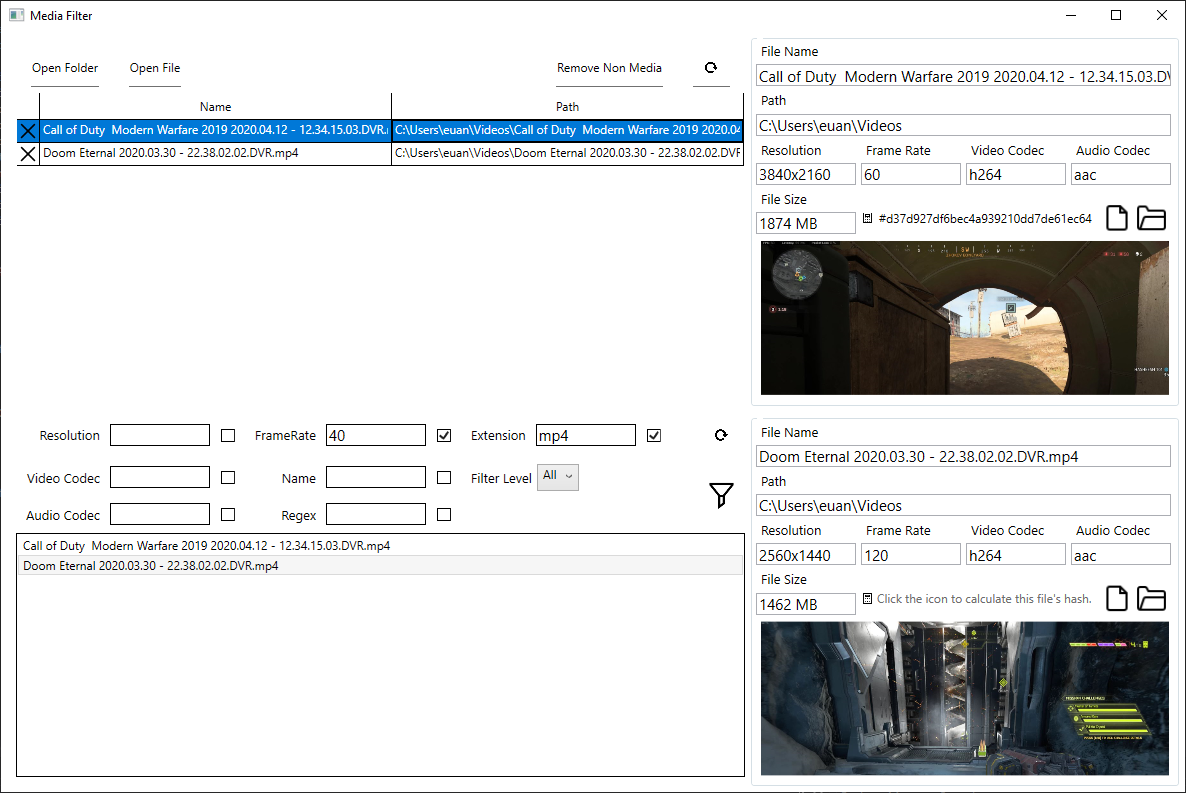Open the containing folder for the Call of Duty file

pyautogui.click(x=1151, y=218)
